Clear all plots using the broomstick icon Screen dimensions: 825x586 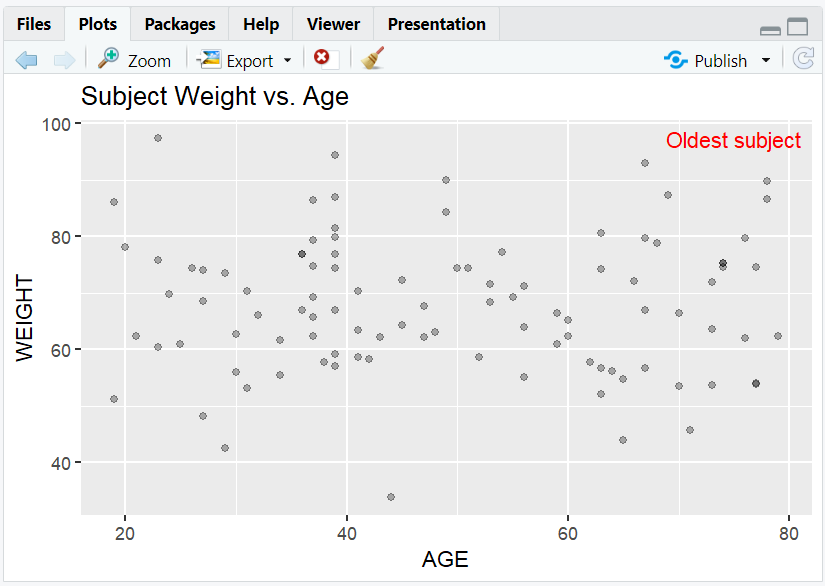[371, 59]
